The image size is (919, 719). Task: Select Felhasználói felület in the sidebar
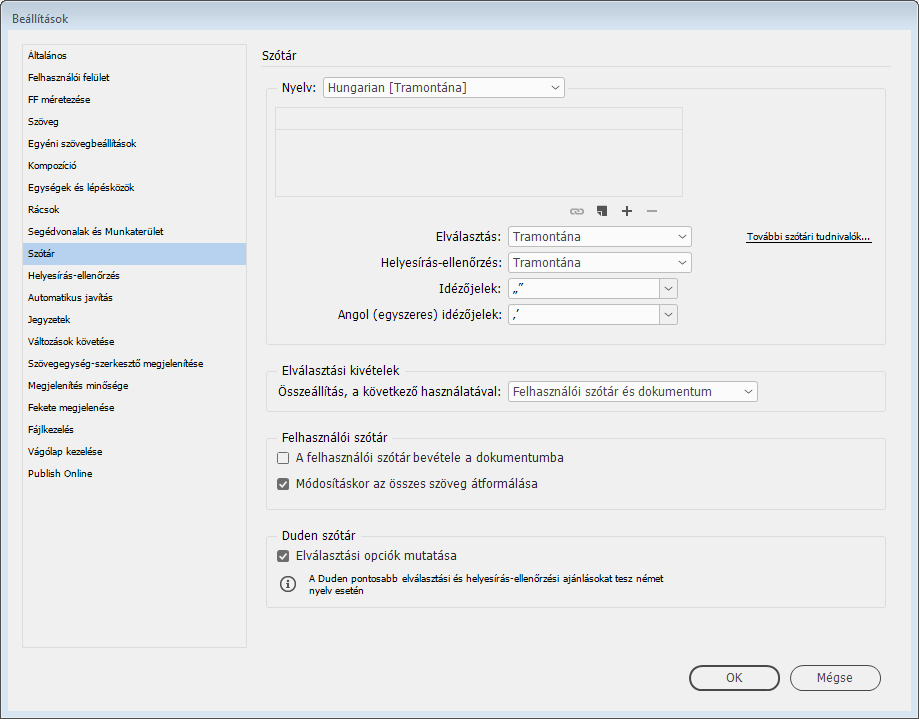(x=69, y=78)
